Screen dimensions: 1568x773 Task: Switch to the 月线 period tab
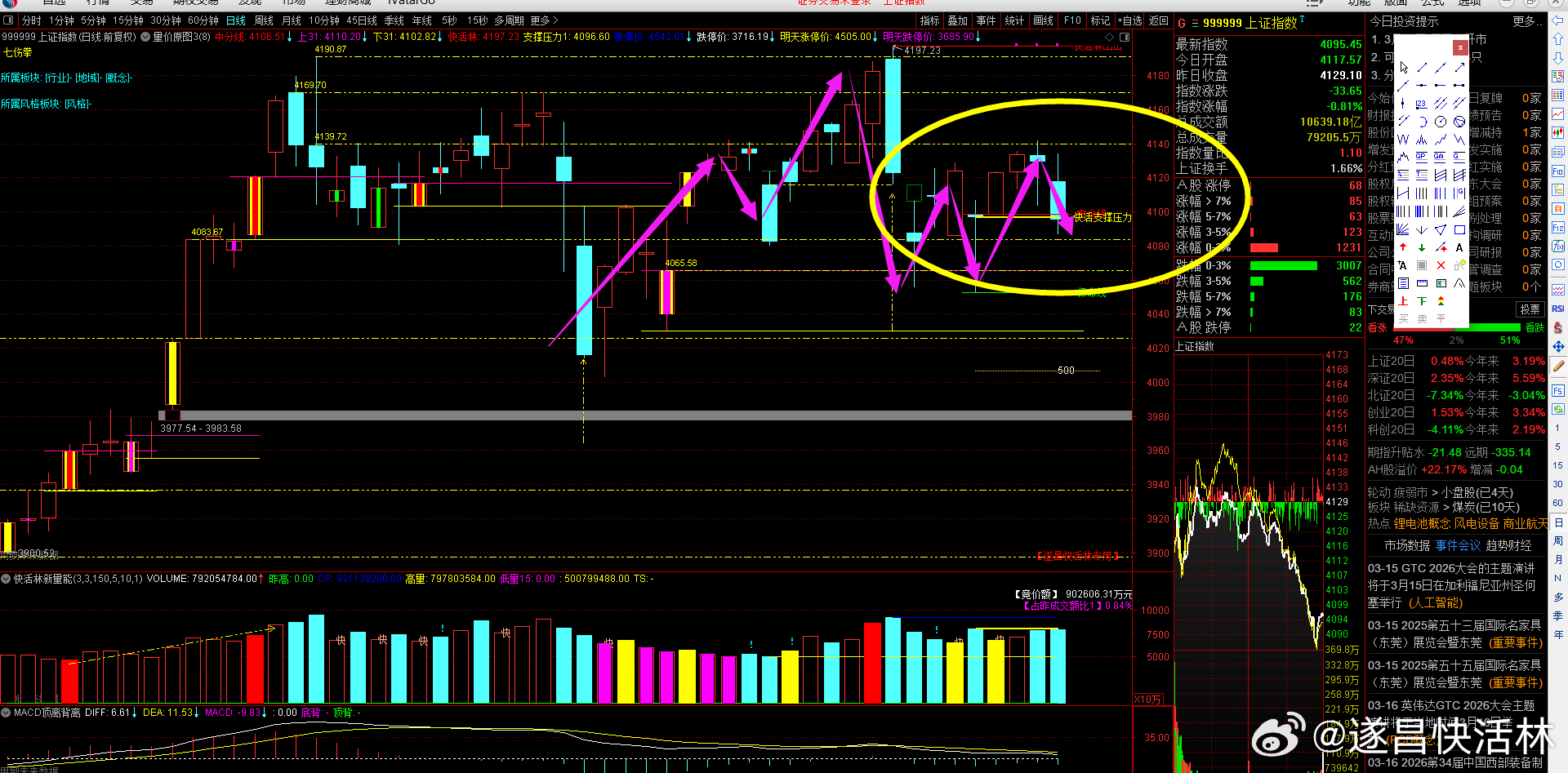click(291, 20)
